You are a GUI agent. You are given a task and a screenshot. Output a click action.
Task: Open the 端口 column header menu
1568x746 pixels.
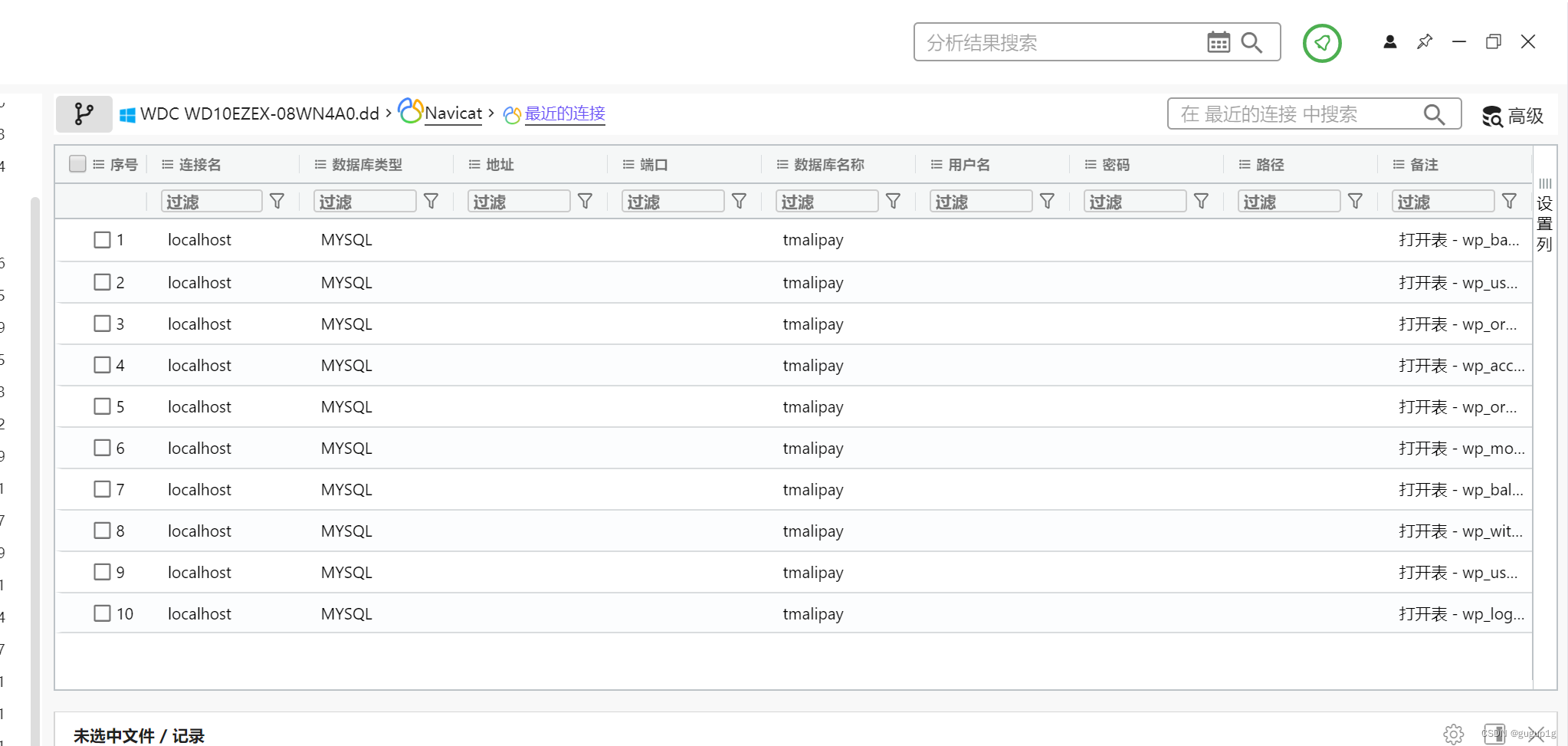point(628,165)
